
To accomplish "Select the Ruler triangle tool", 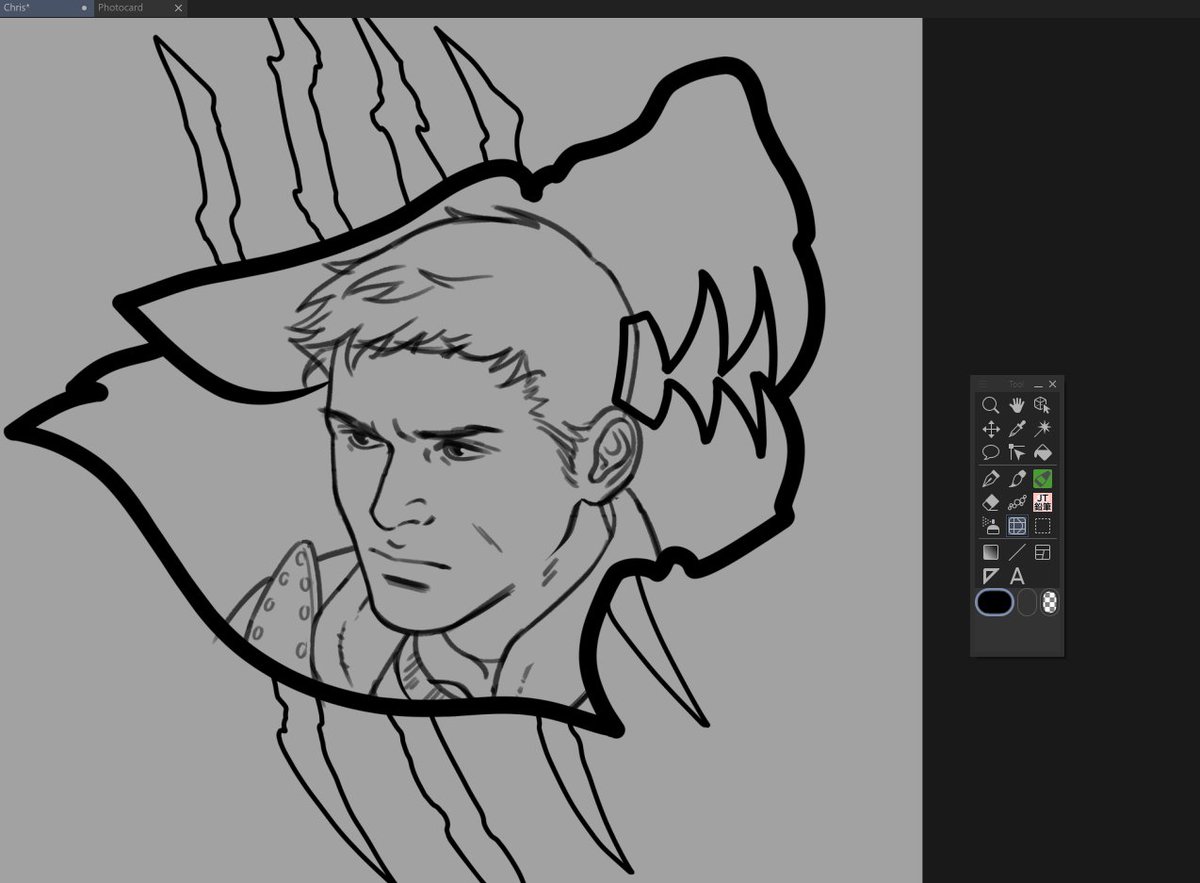I will pos(991,576).
